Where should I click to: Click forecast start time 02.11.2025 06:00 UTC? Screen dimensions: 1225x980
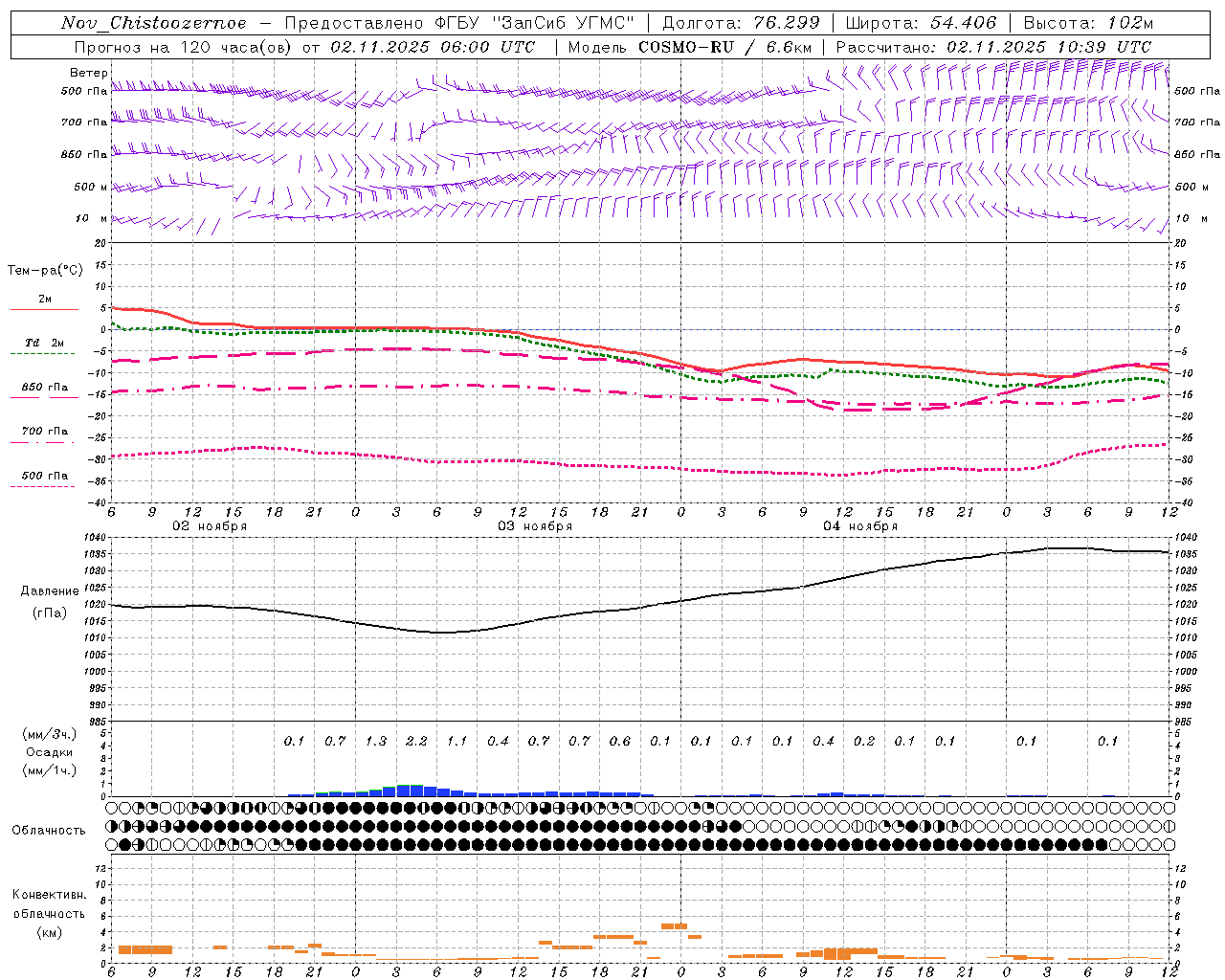pyautogui.click(x=433, y=47)
